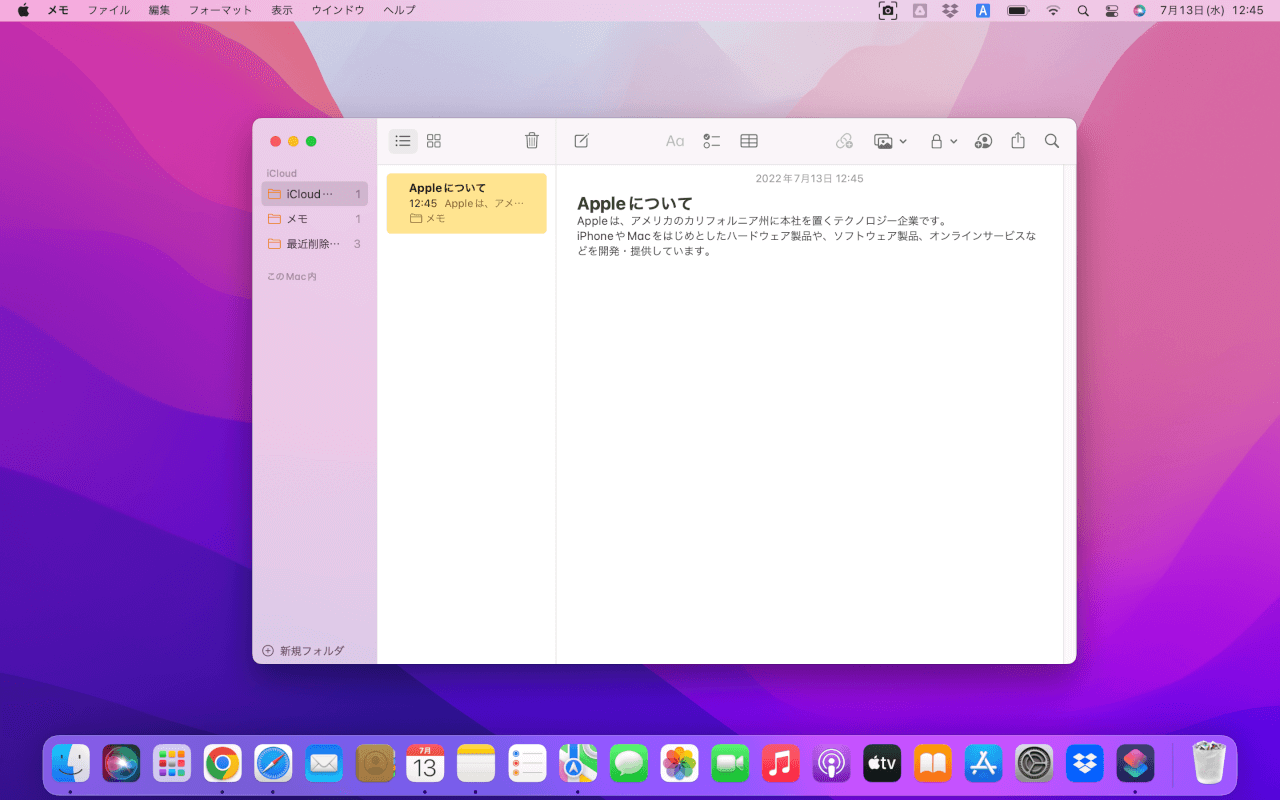The height and width of the screenshot is (800, 1280).
Task: Open Books from the Dock
Action: pyautogui.click(x=933, y=765)
